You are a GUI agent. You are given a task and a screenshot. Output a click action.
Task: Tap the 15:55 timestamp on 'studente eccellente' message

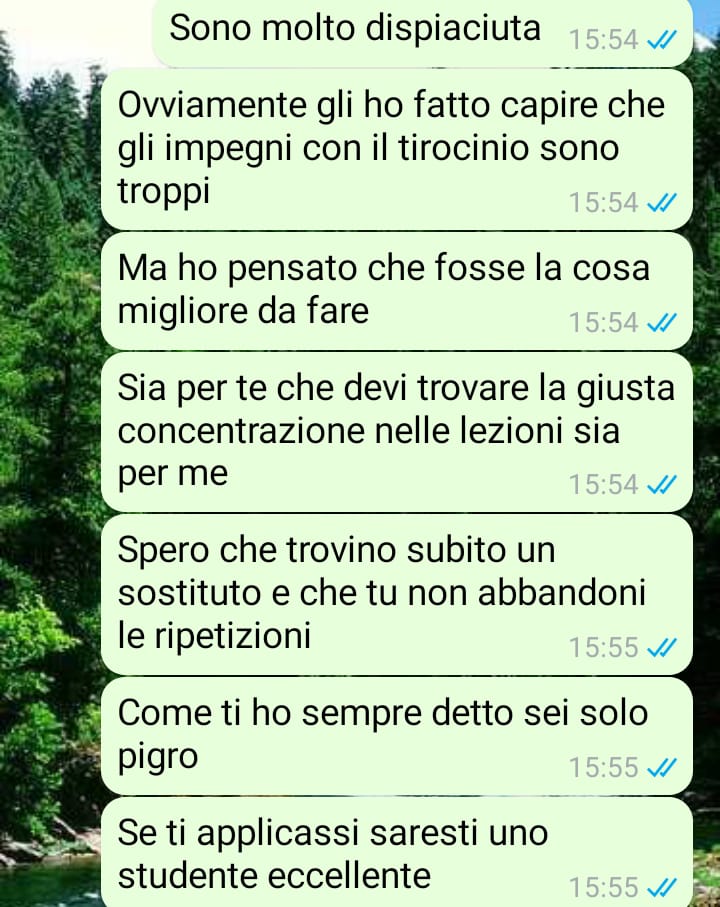tap(603, 887)
